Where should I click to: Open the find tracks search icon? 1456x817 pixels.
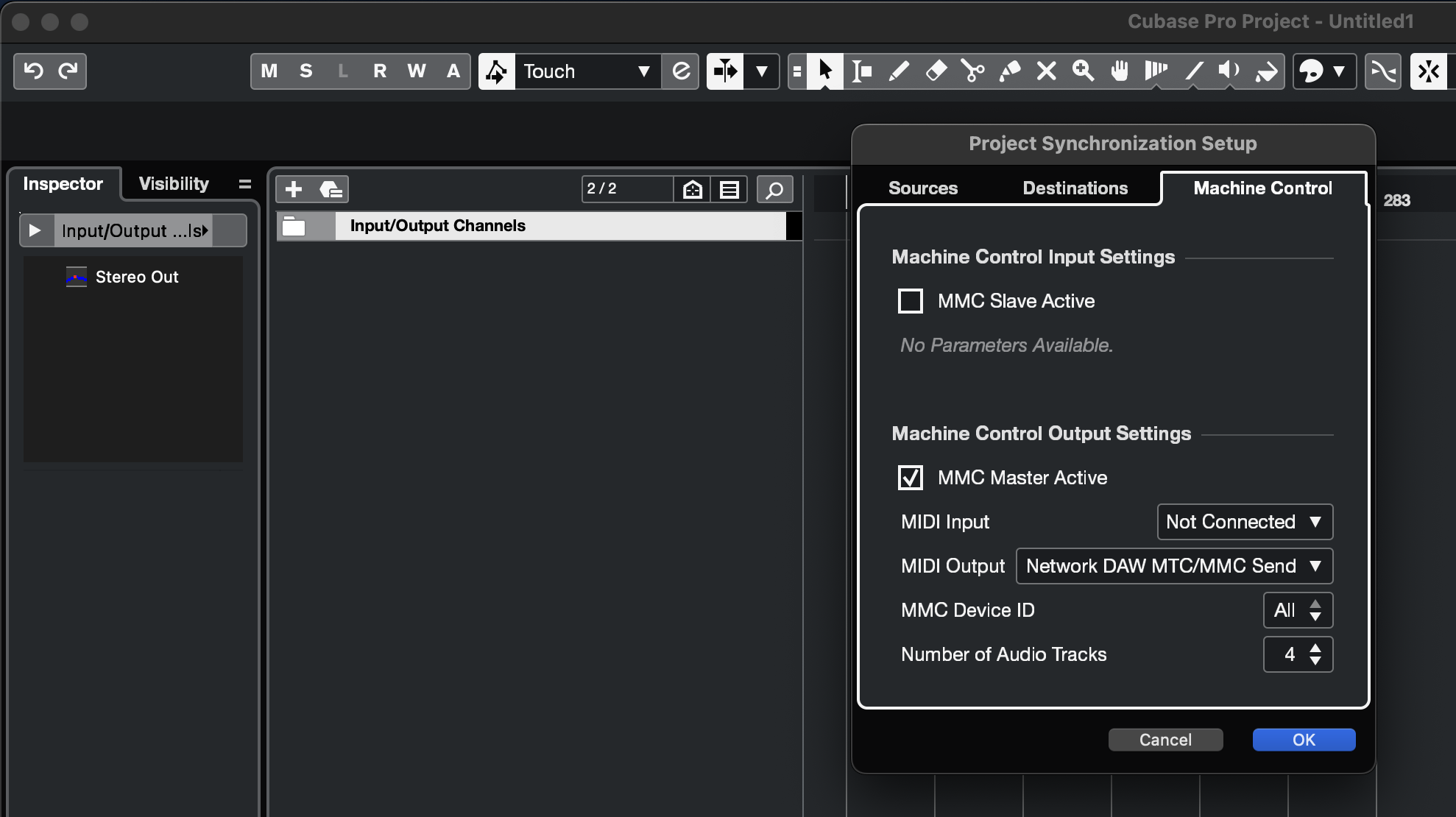coord(774,189)
